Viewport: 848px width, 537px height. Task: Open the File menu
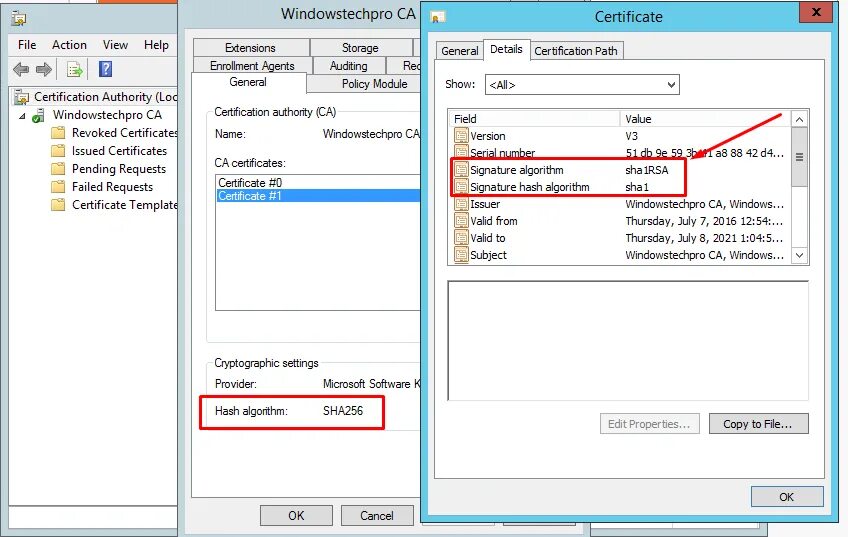point(27,45)
